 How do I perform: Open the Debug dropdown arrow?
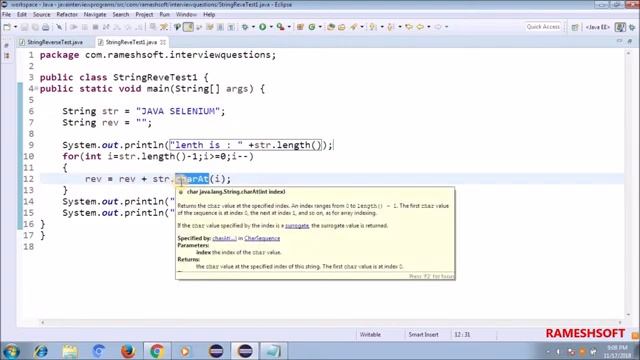click(x=253, y=27)
